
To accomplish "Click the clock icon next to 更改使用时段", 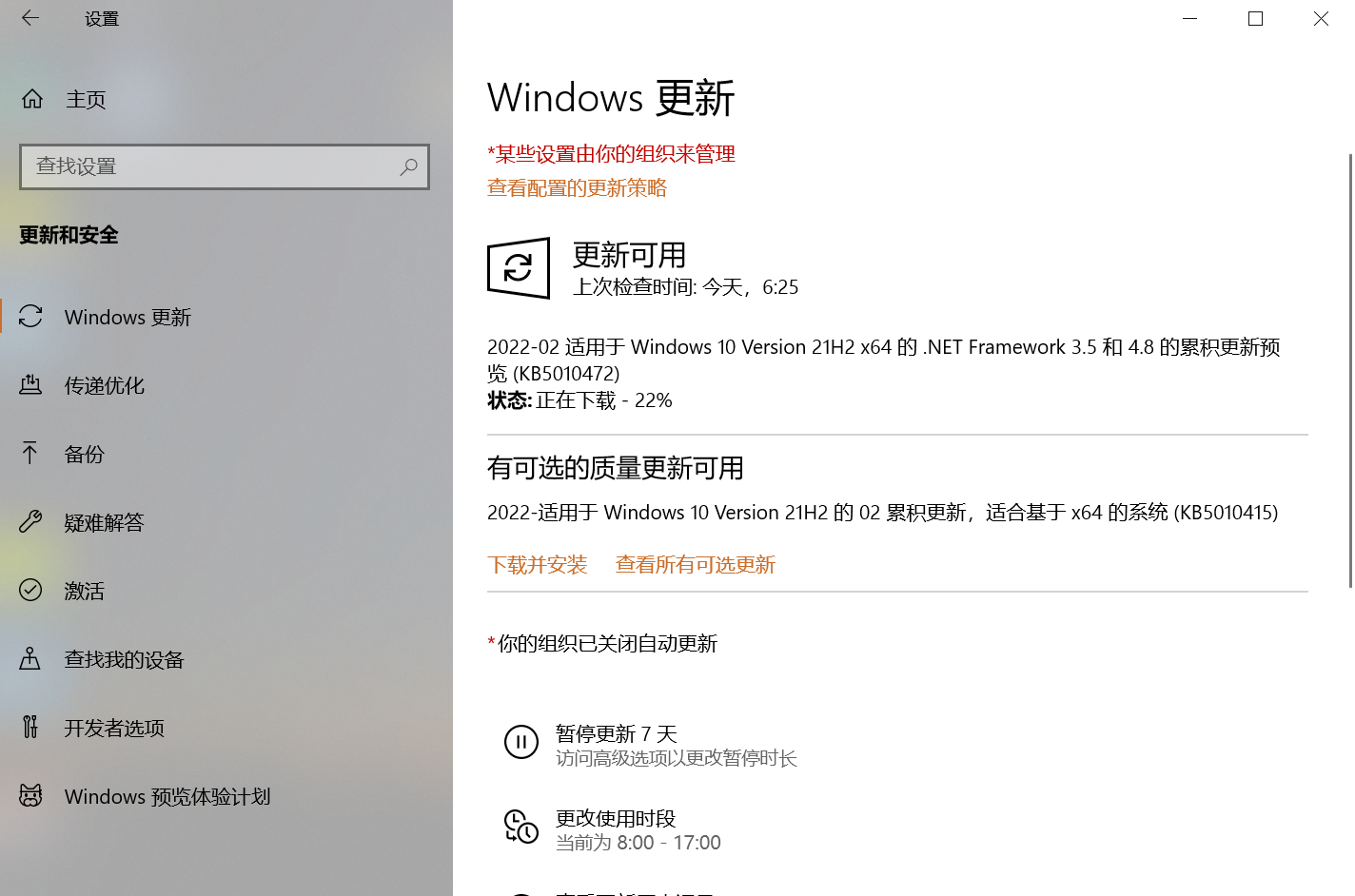I will [x=521, y=828].
